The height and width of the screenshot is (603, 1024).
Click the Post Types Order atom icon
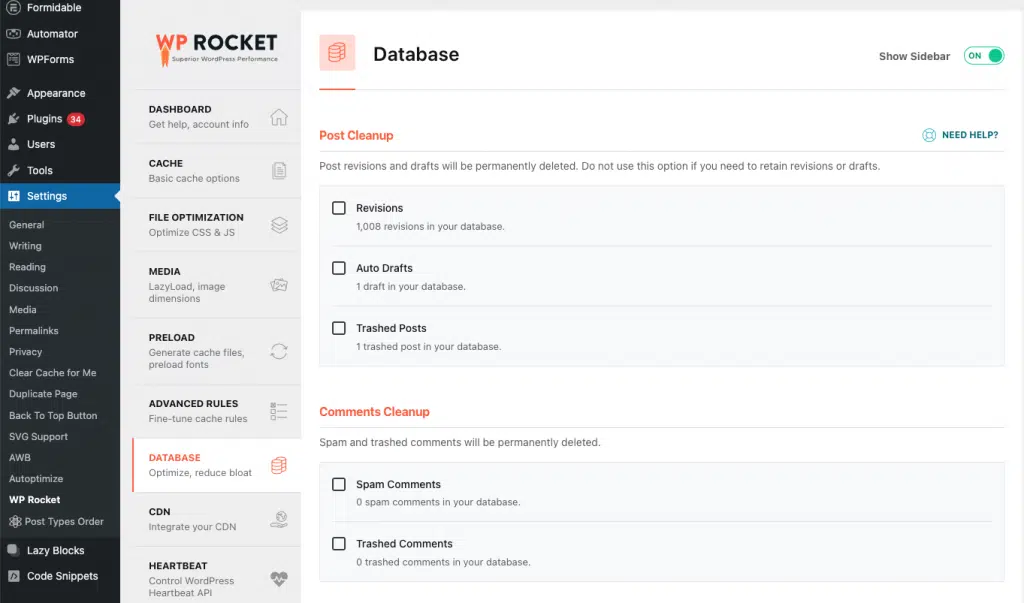point(15,521)
